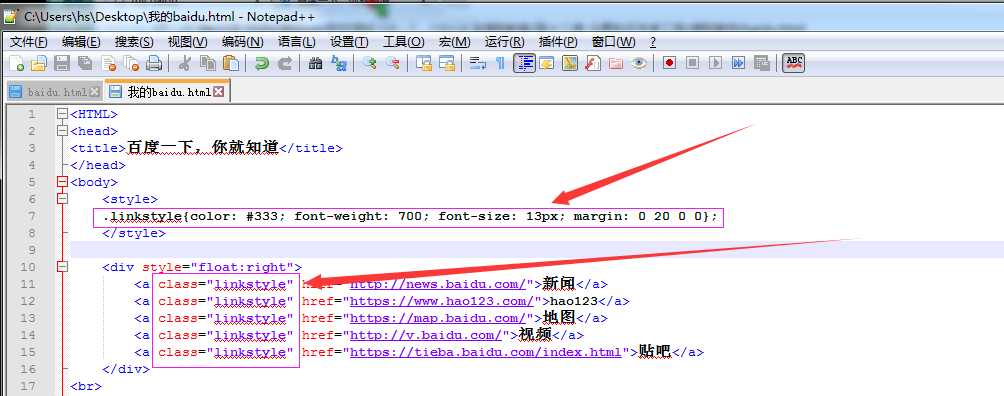Cut the selection with the scissors icon
The height and width of the screenshot is (396, 1004).
[x=184, y=63]
